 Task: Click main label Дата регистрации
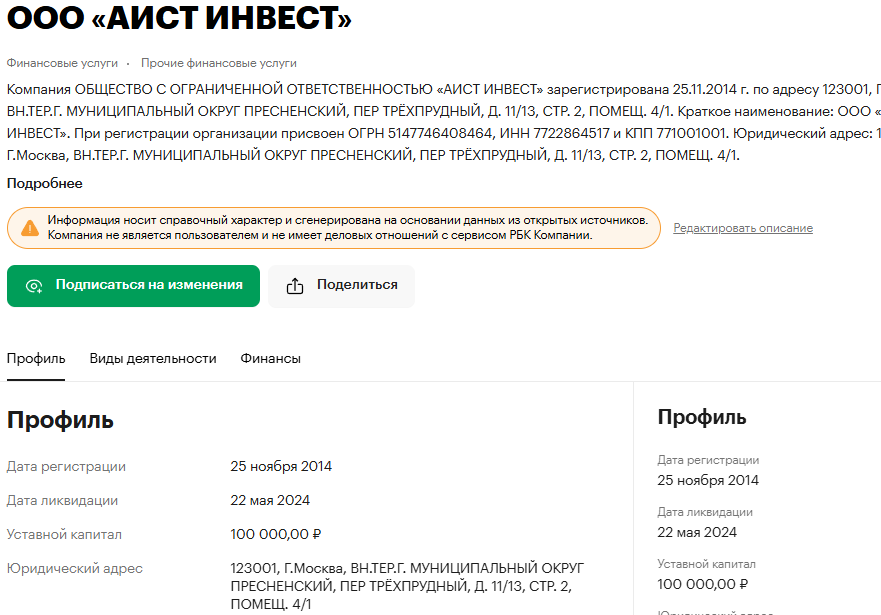click(66, 467)
